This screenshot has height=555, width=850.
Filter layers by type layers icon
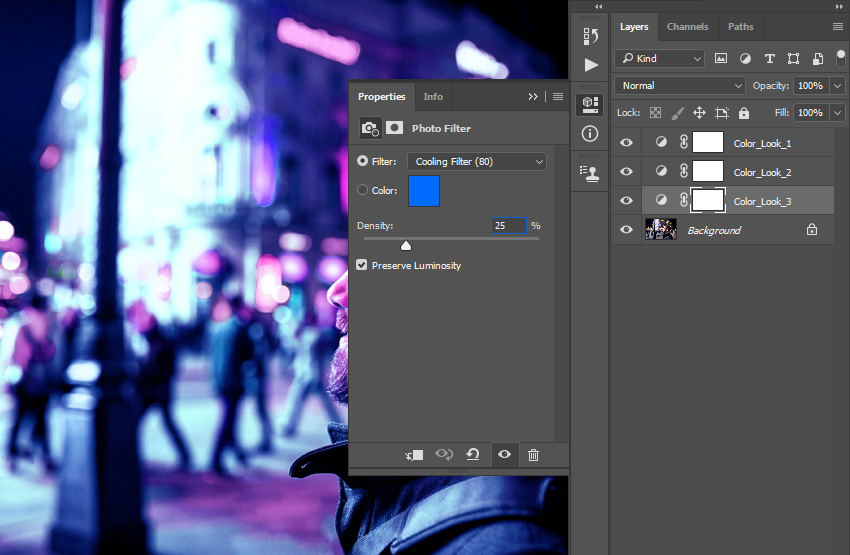pos(769,59)
